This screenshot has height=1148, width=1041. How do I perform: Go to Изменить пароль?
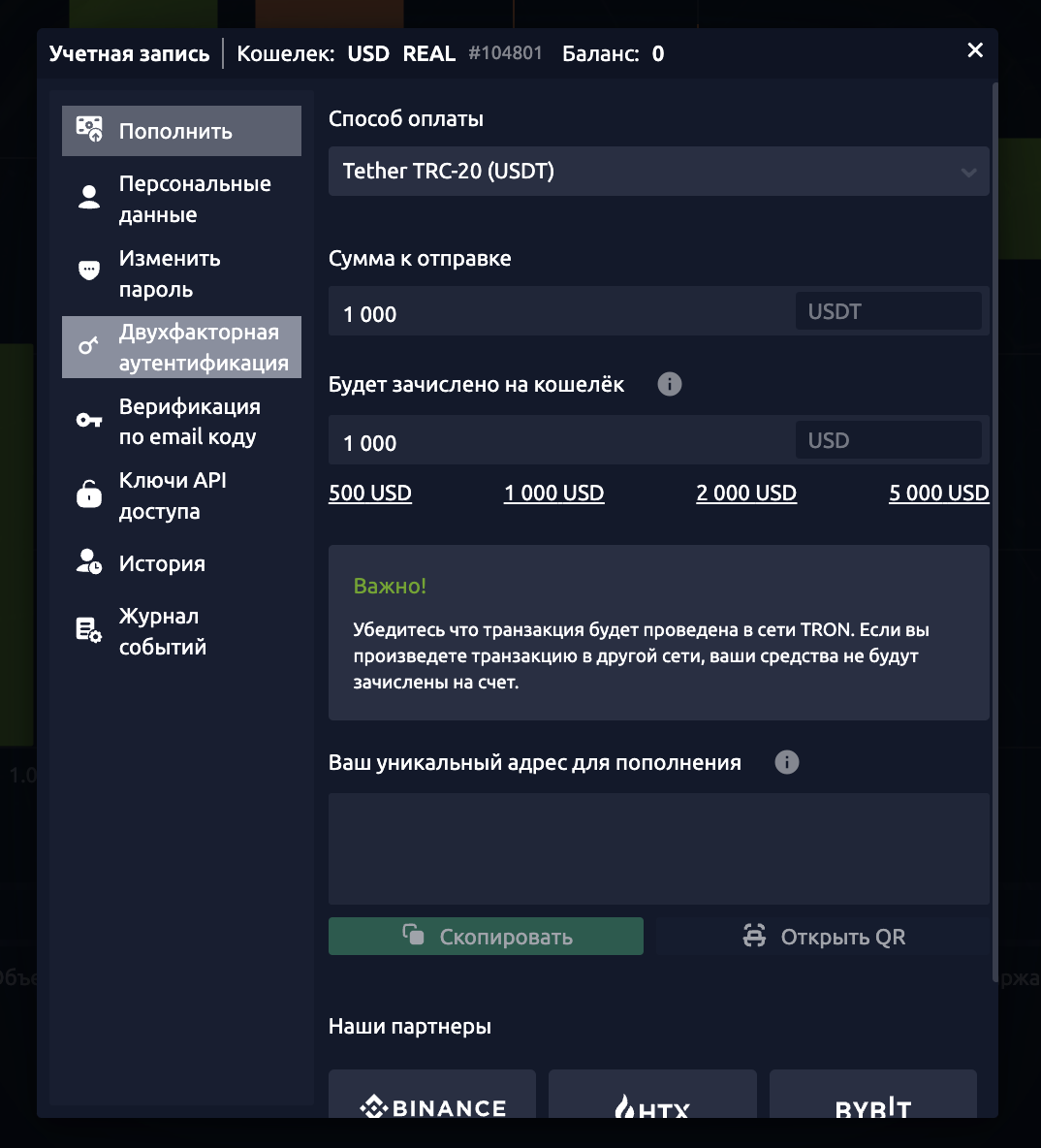click(181, 273)
